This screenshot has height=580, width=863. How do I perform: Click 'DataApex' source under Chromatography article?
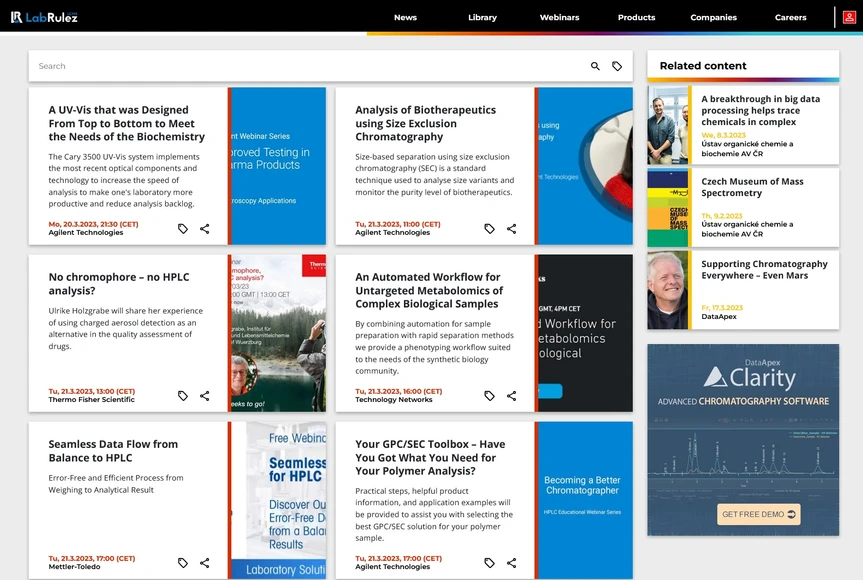719,316
